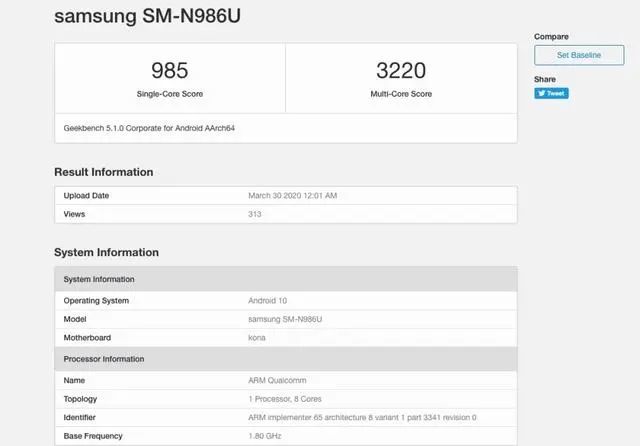Screen dimensions: 640x446
Task: Click the Processor Information table header
Action: click(286, 359)
